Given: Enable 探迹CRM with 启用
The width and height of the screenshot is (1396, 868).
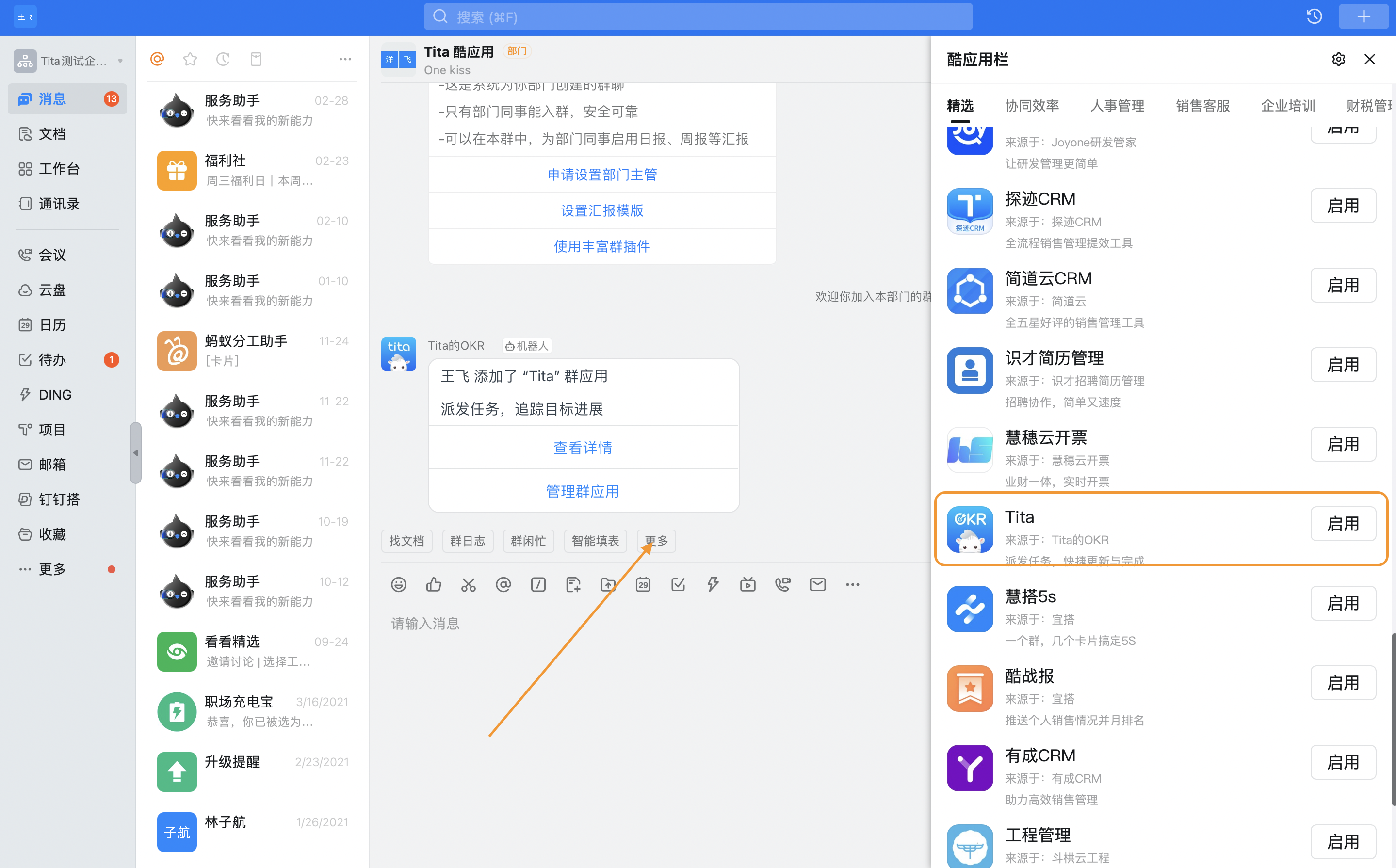Looking at the screenshot, I should tap(1343, 206).
